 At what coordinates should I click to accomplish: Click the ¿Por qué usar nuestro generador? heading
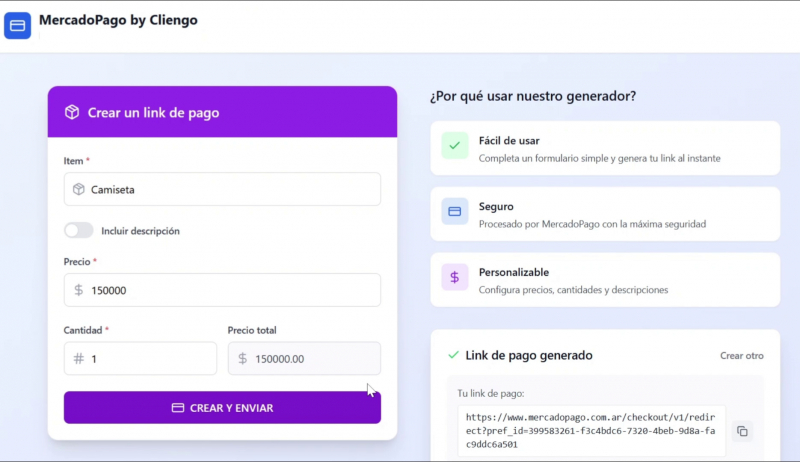(x=533, y=96)
